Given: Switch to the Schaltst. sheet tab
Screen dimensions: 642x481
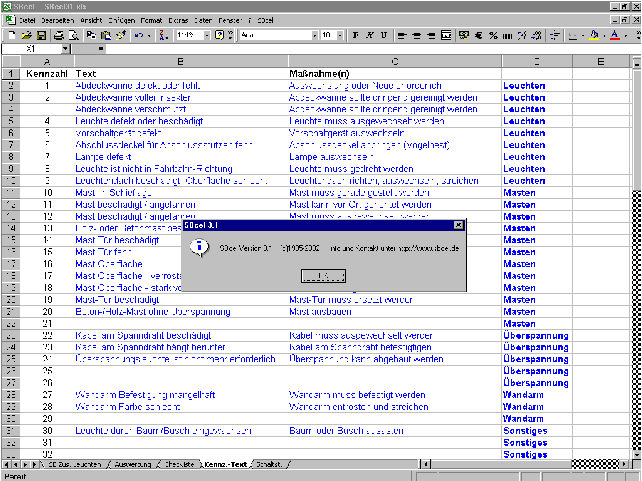Looking at the screenshot, I should click(269, 465).
